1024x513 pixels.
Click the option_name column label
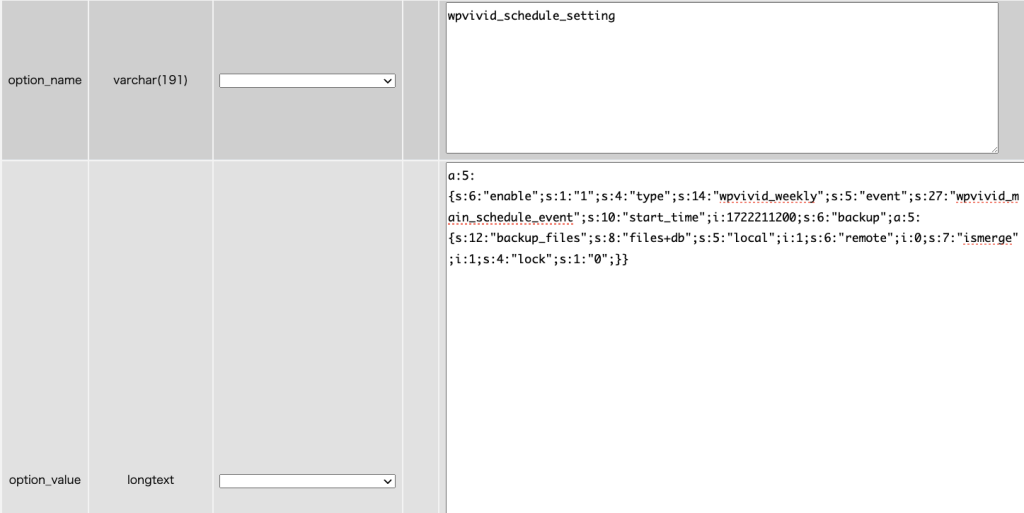(44, 80)
